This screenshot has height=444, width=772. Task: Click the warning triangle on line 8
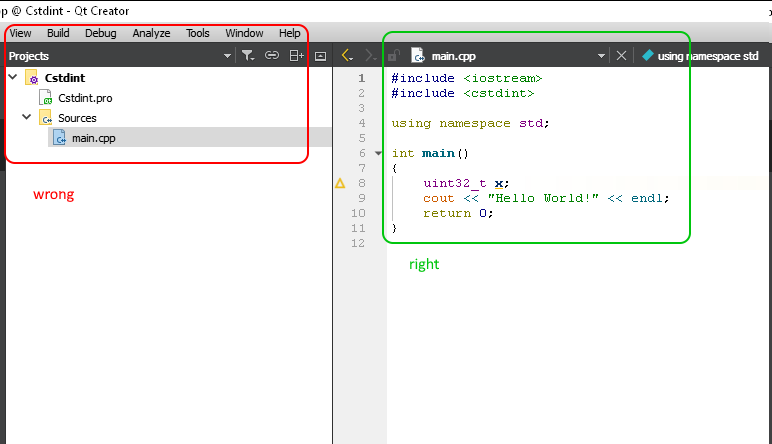click(x=340, y=184)
